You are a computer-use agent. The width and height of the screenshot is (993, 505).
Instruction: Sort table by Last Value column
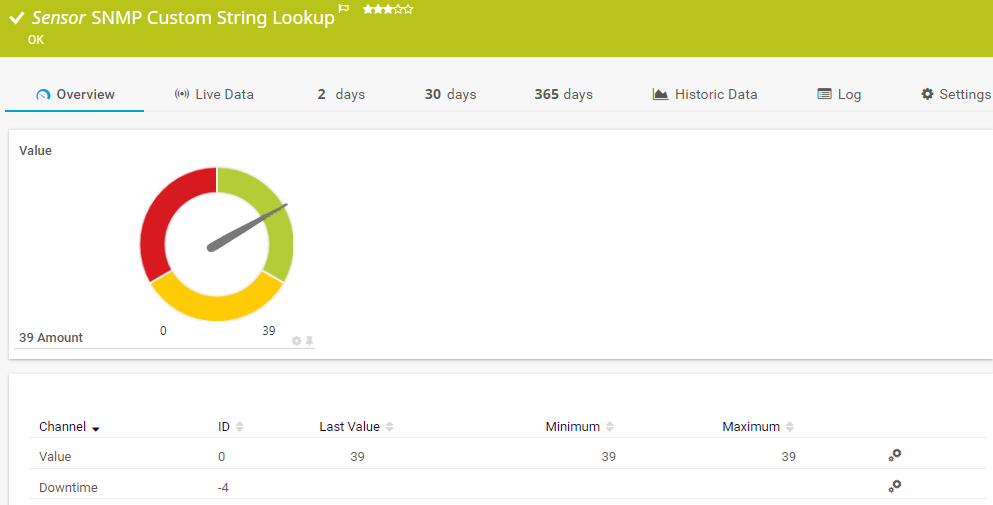coord(389,427)
